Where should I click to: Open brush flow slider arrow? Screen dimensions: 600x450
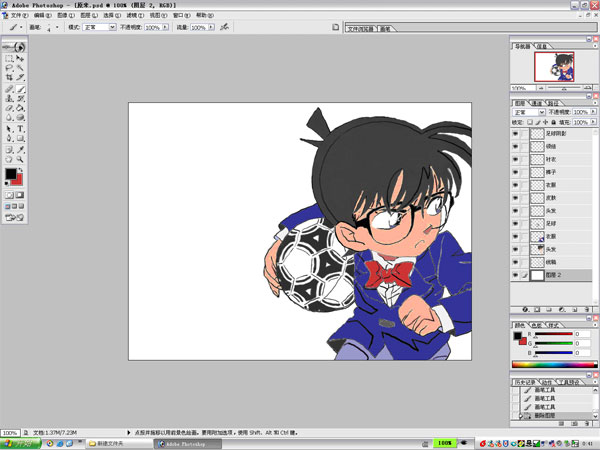click(x=211, y=27)
